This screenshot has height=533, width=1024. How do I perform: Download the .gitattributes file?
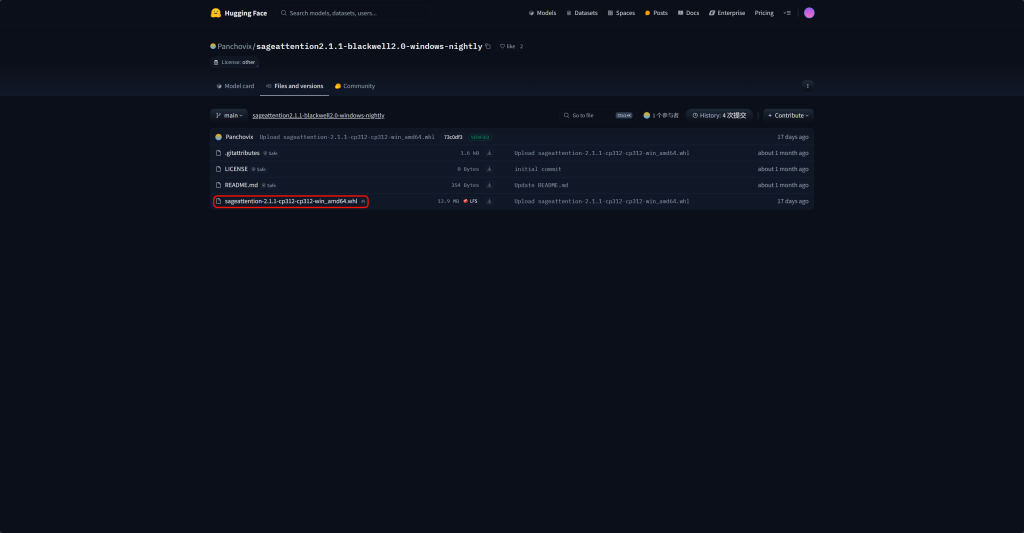489,153
